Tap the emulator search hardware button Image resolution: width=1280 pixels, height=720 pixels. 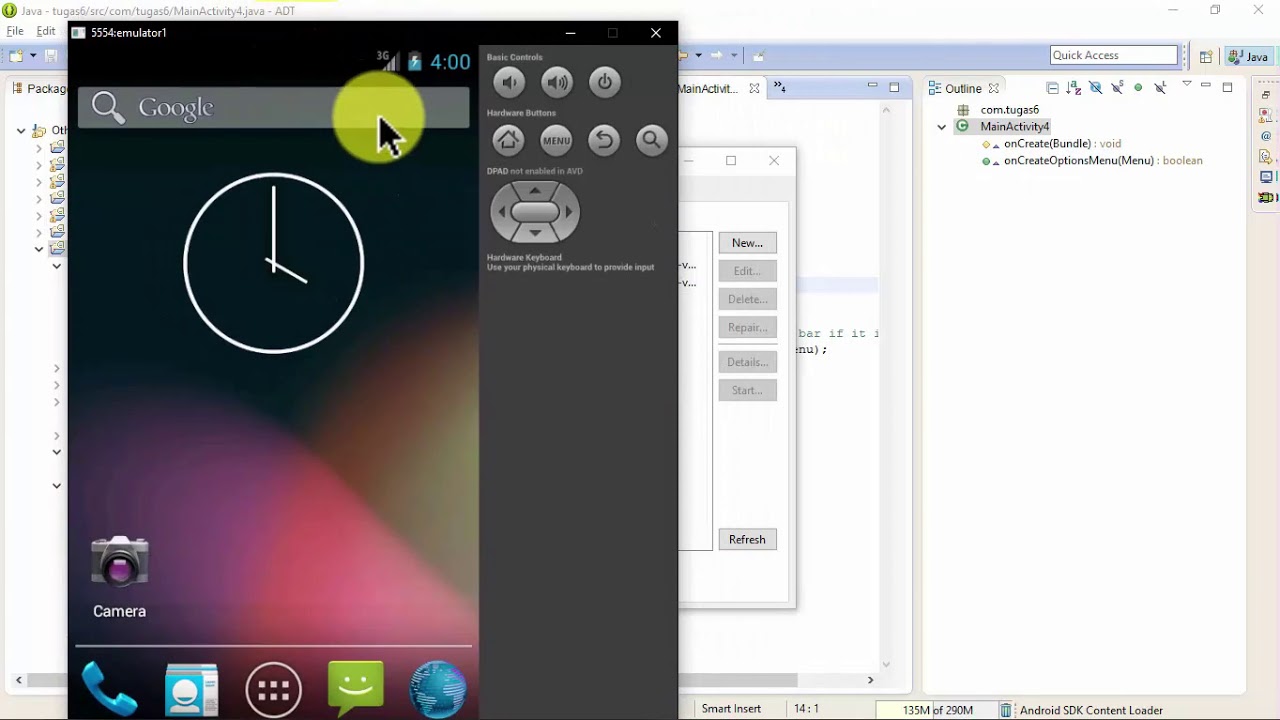tap(651, 140)
